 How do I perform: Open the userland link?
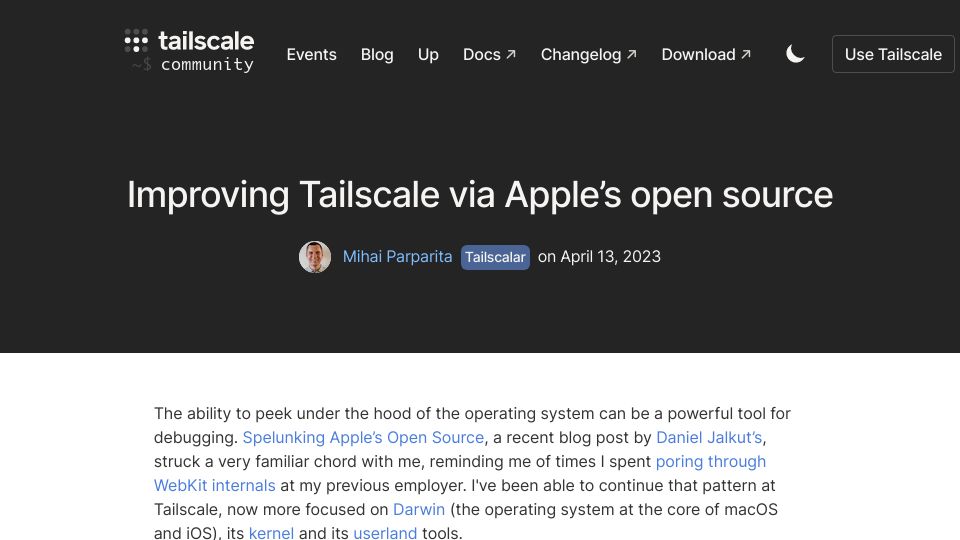pyautogui.click(x=385, y=532)
